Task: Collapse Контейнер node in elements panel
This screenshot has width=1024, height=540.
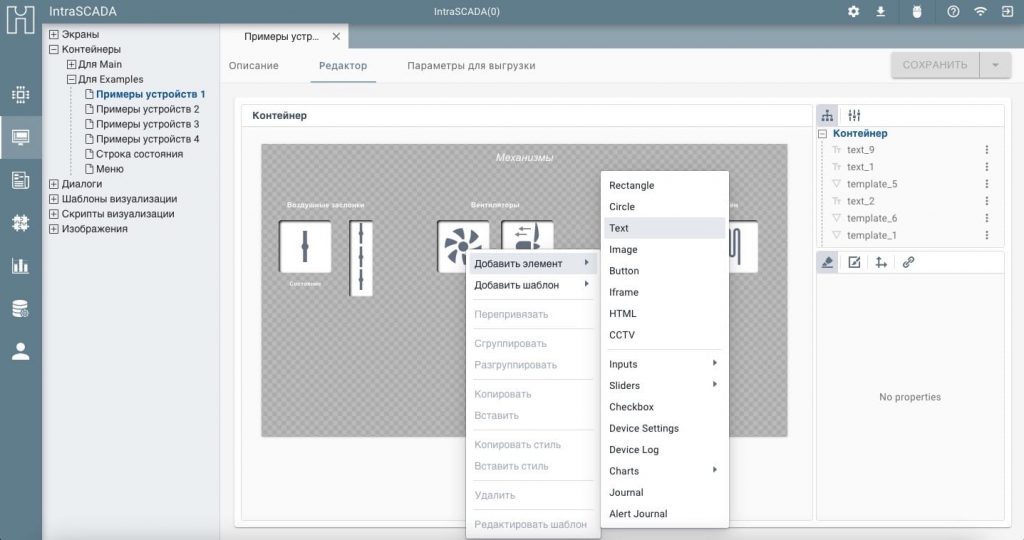Action: tap(823, 134)
